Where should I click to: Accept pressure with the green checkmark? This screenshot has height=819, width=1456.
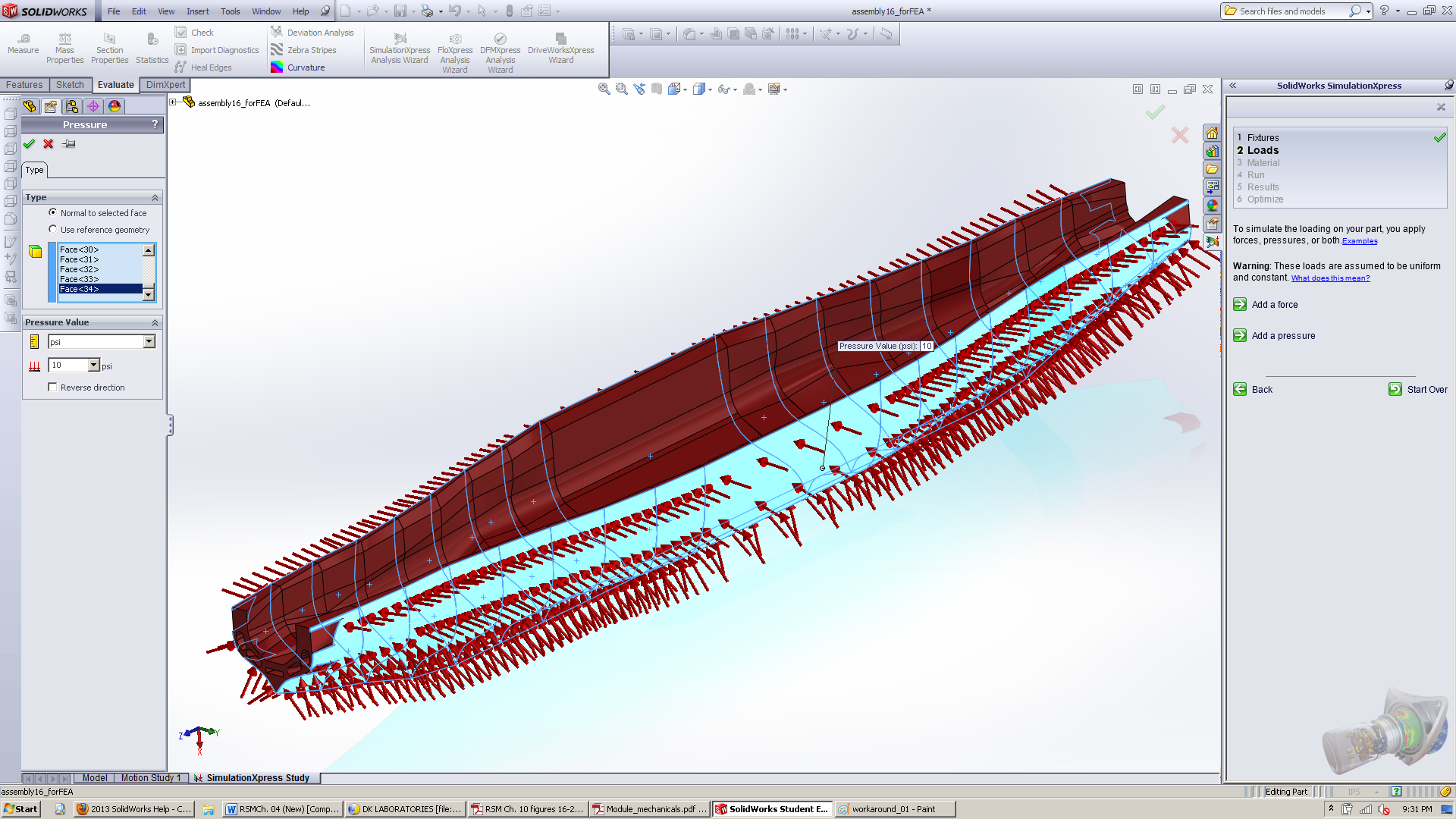pos(29,144)
